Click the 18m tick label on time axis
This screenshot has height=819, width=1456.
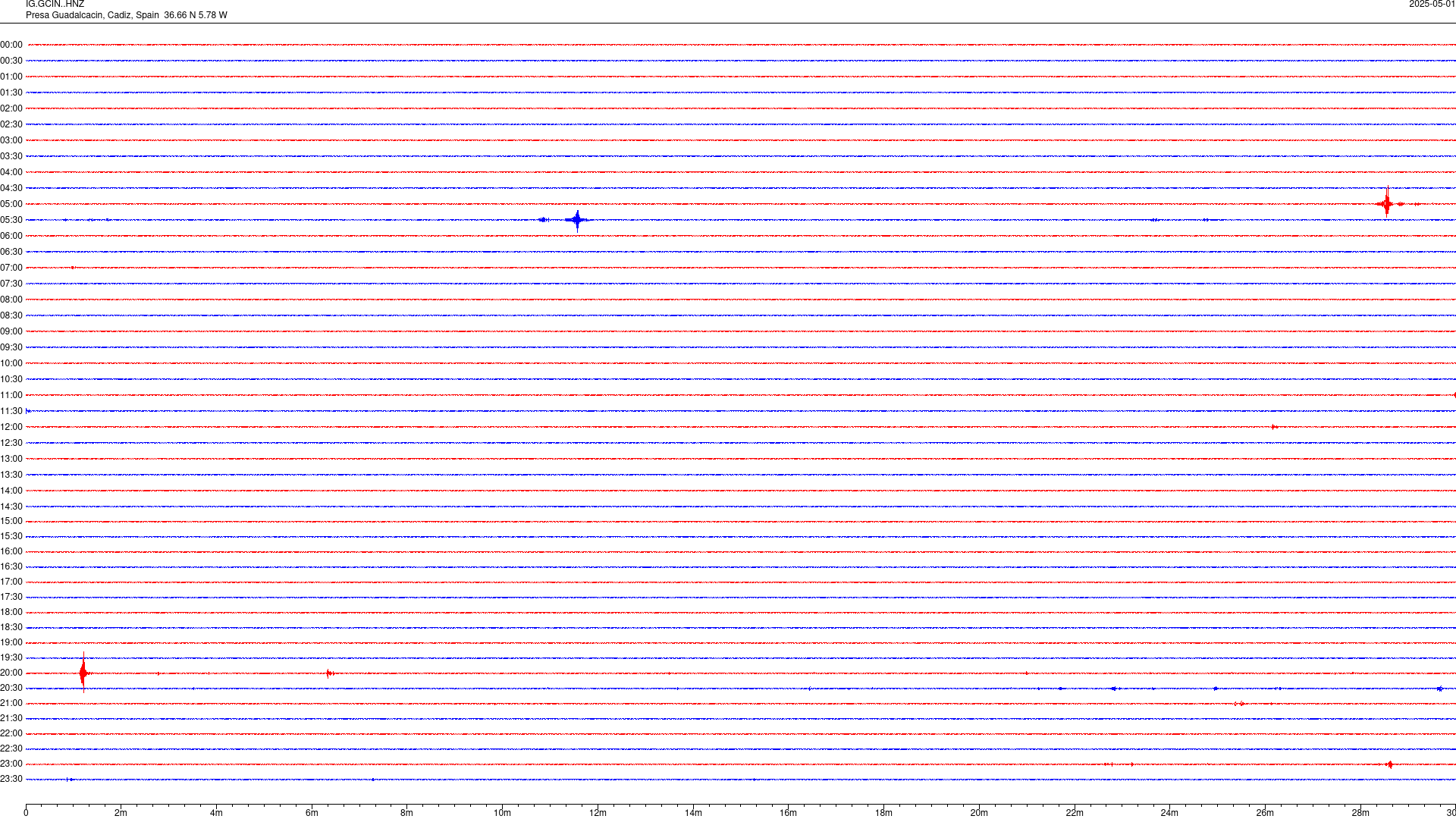tap(883, 813)
